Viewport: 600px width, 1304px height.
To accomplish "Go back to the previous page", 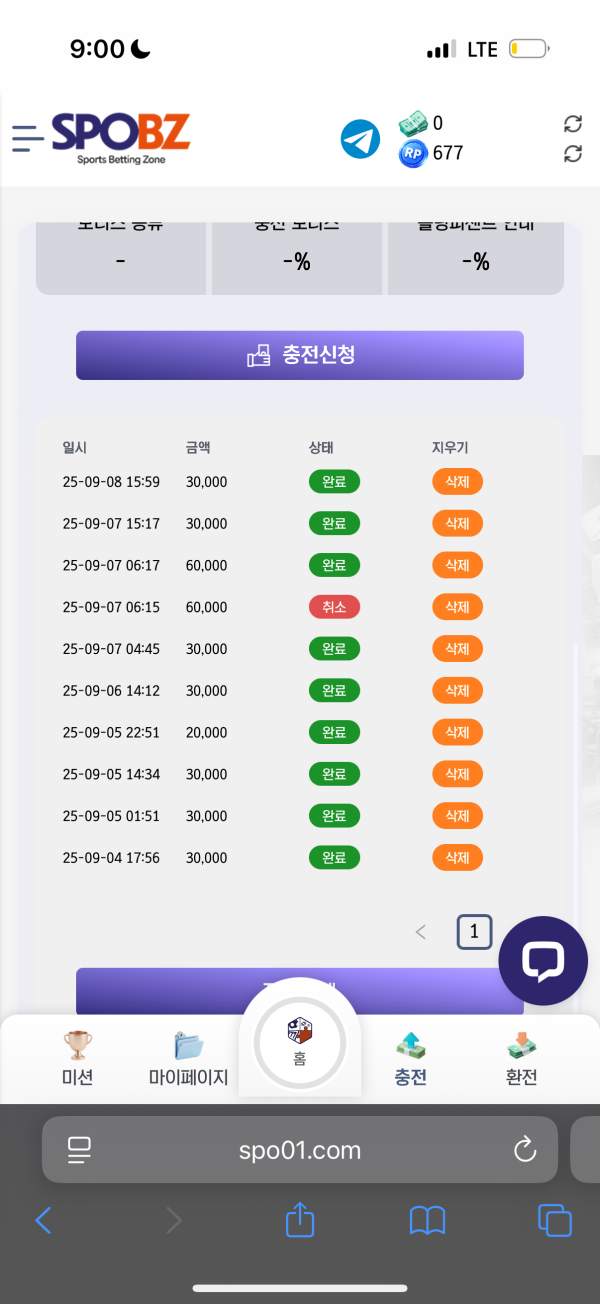I will point(43,1220).
